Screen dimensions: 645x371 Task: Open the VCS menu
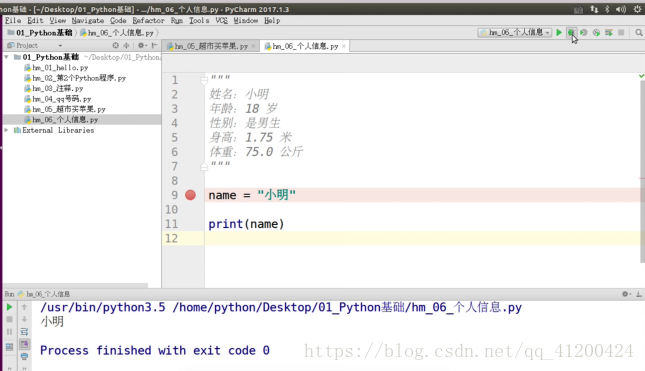[x=222, y=21]
